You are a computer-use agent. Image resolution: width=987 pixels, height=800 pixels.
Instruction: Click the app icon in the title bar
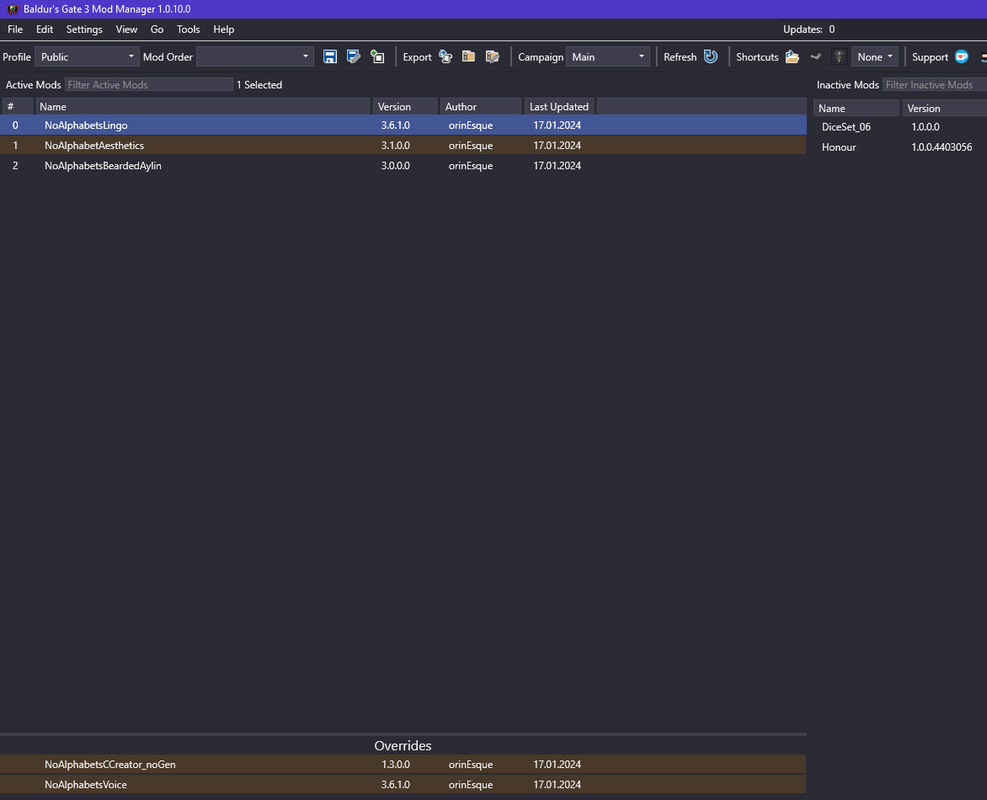12,9
